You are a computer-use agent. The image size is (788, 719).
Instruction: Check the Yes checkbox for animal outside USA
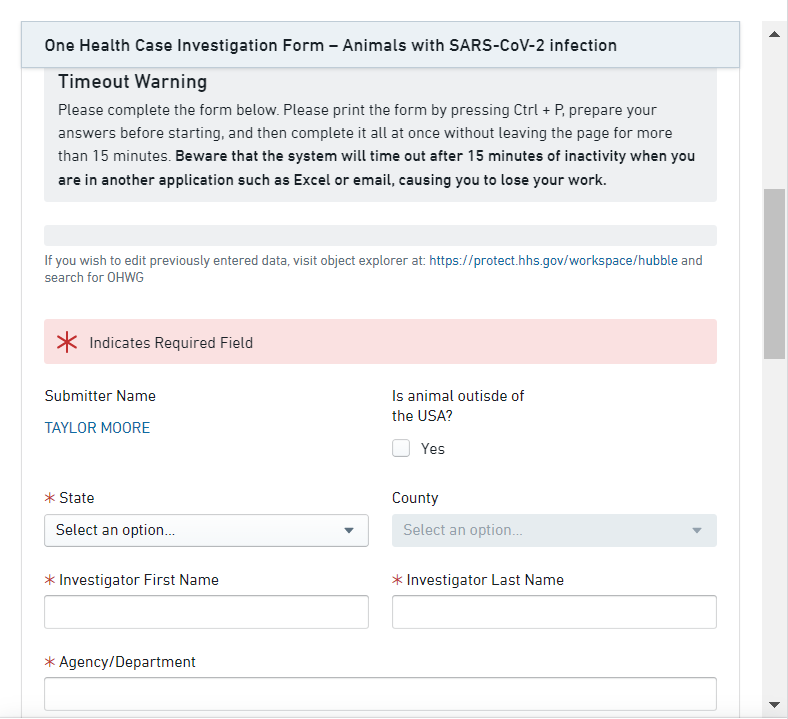(401, 449)
